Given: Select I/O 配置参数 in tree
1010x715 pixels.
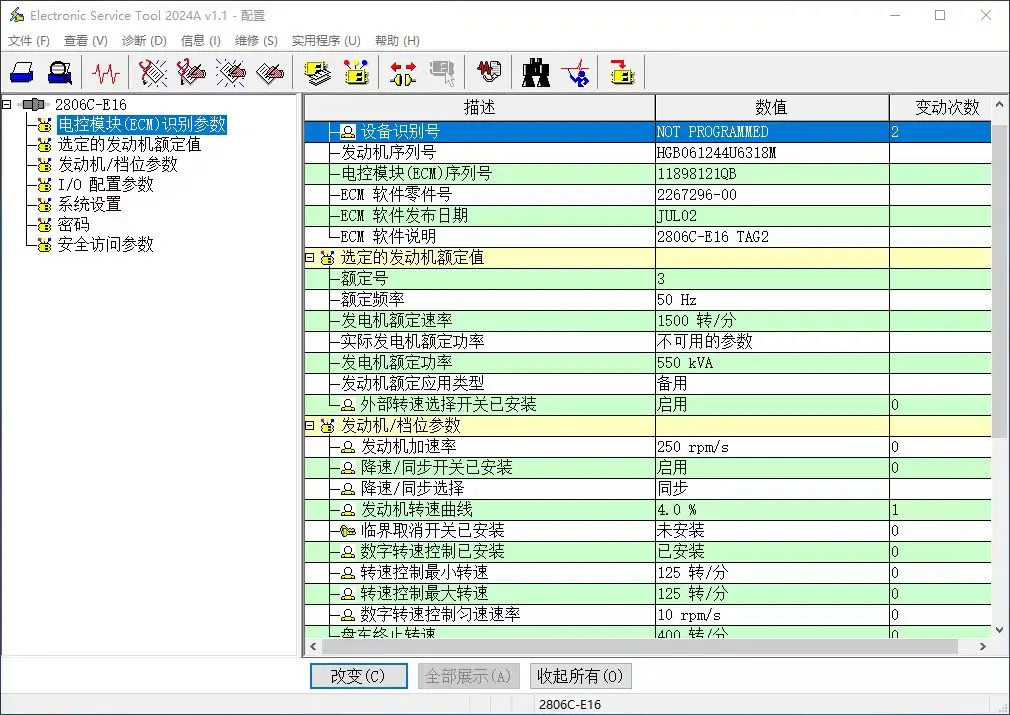Looking at the screenshot, I should [x=106, y=184].
